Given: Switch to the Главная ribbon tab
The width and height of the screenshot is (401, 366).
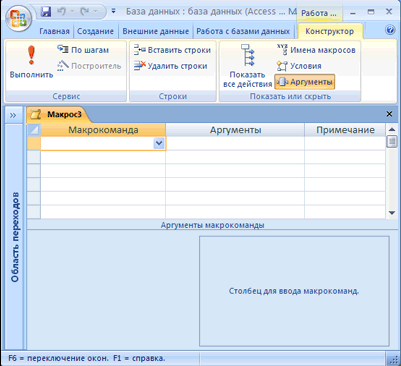Looking at the screenshot, I should [54, 31].
